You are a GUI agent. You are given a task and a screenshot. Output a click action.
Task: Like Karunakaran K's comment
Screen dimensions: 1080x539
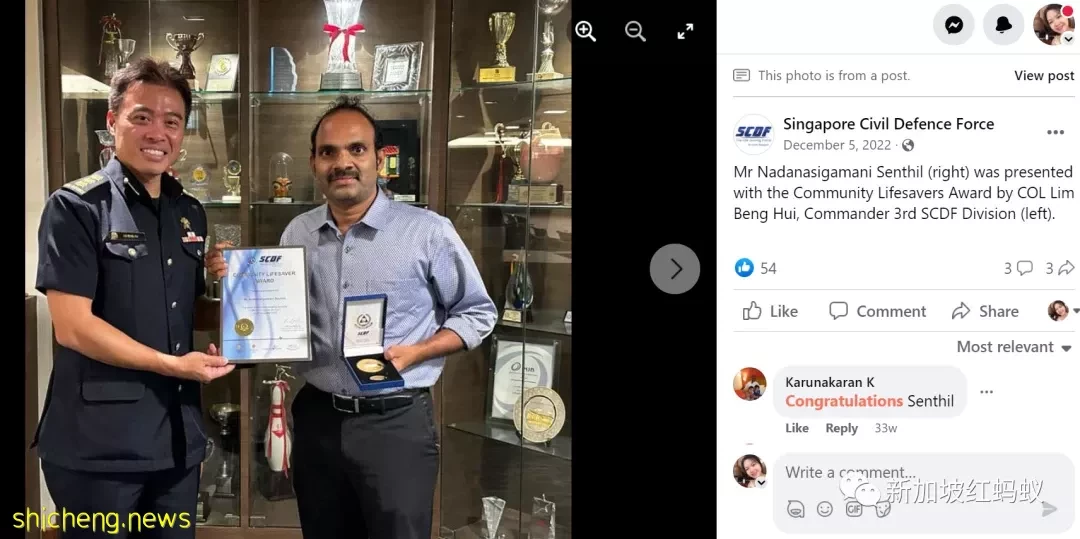[796, 428]
